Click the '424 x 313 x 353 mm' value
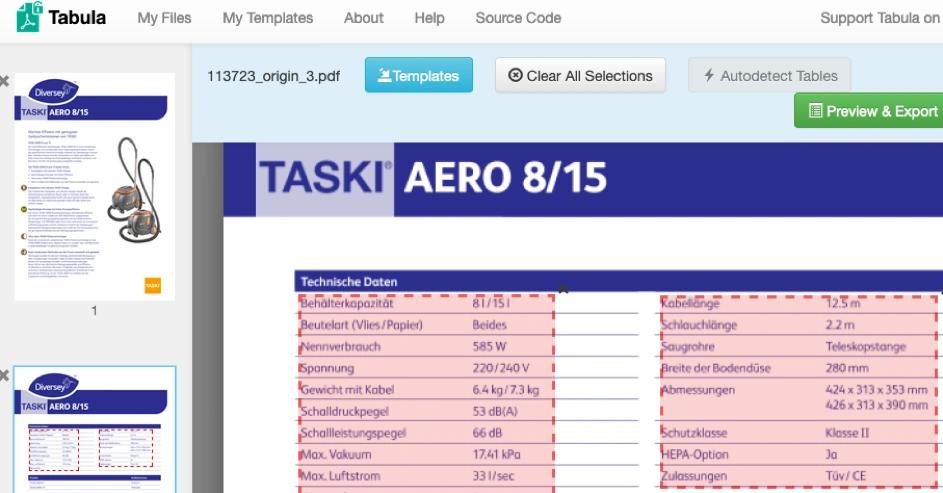Viewport: 943px width, 493px height. click(877, 390)
